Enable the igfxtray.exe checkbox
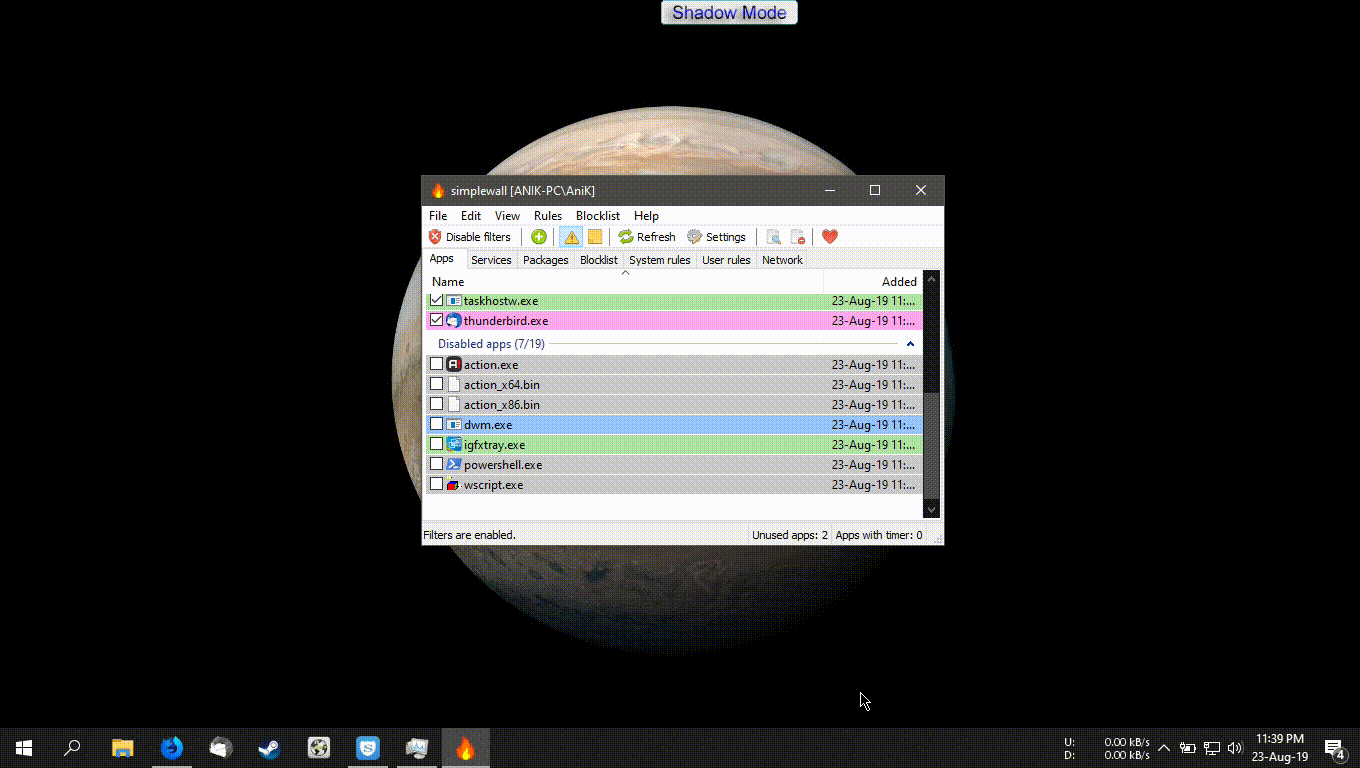1360x768 pixels. tap(436, 444)
